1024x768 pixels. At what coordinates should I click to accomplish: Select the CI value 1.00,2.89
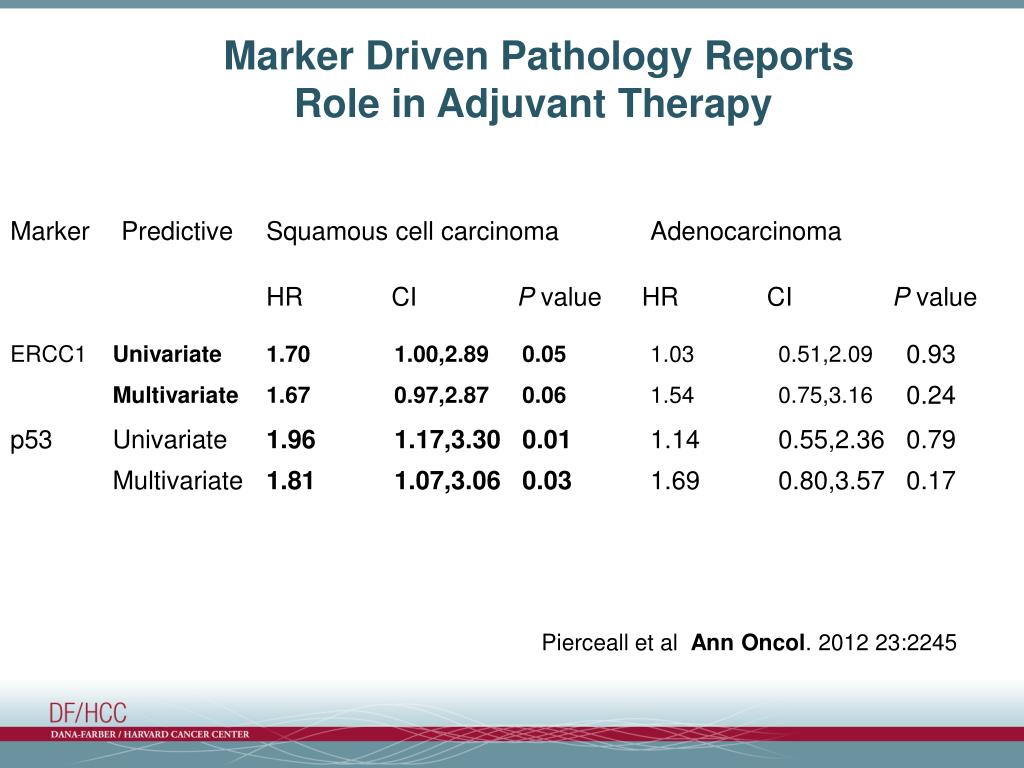[x=441, y=354]
